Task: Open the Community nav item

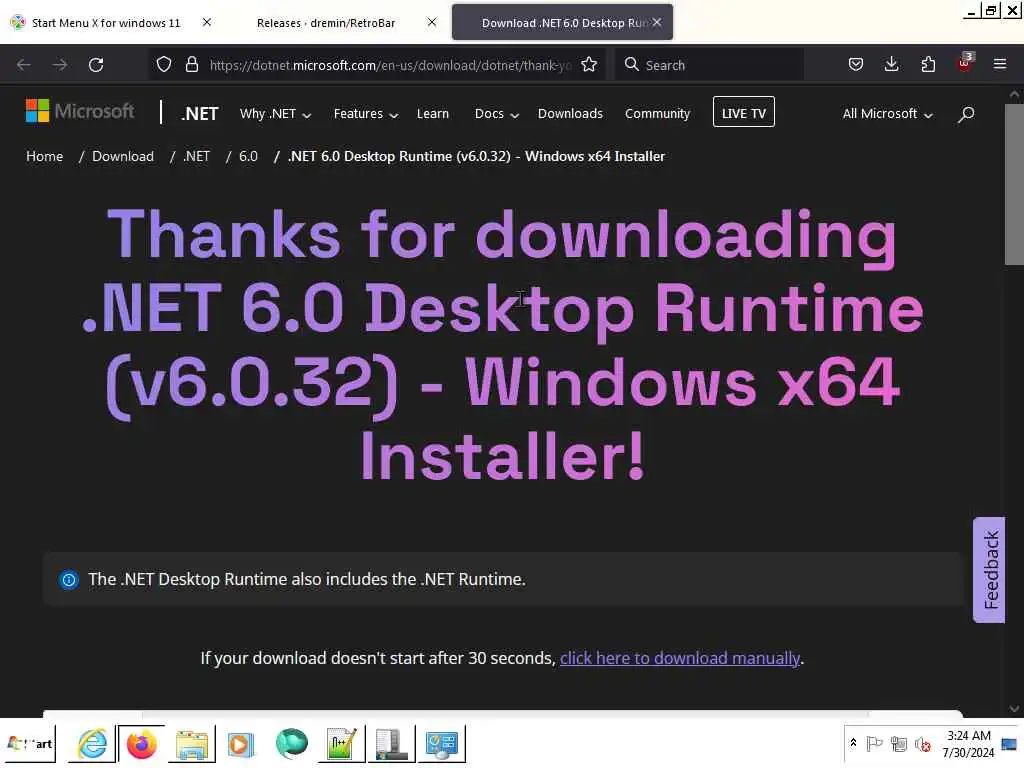Action: point(657,114)
